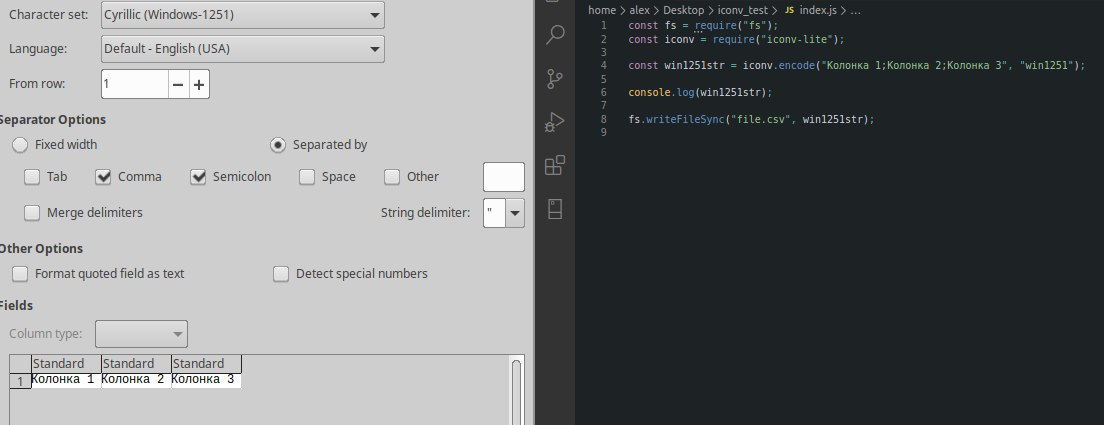This screenshot has height=425, width=1104.
Task: Click writeFileSync in line 8
Action: pos(685,120)
